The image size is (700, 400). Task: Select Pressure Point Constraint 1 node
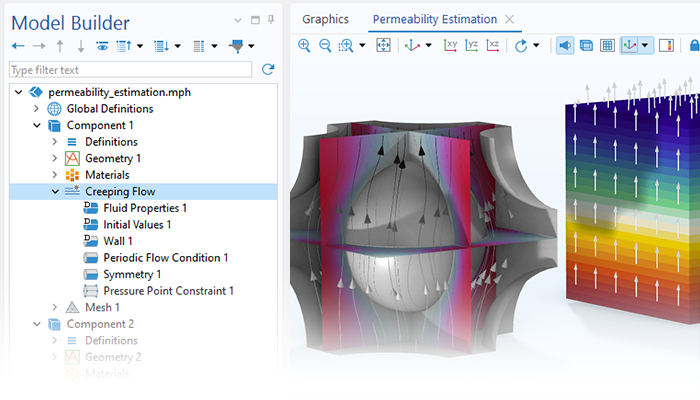point(168,291)
